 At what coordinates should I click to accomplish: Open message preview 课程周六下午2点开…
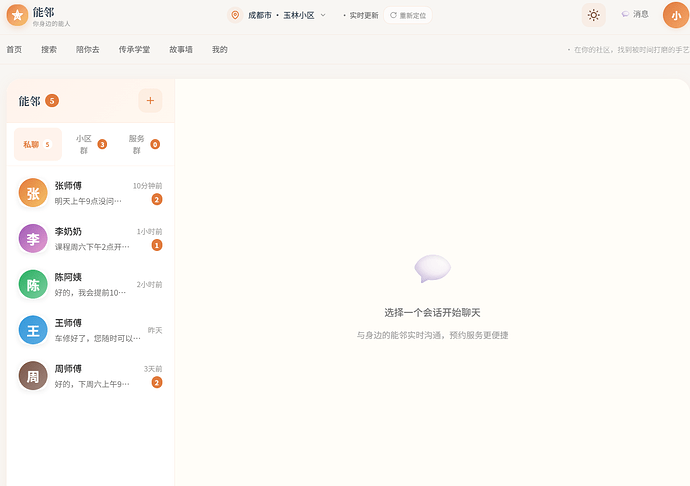(x=92, y=247)
